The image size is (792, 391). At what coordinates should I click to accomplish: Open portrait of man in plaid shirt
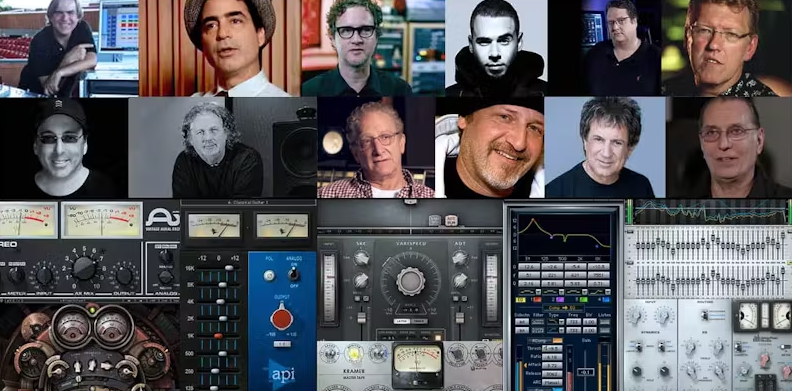(376, 148)
